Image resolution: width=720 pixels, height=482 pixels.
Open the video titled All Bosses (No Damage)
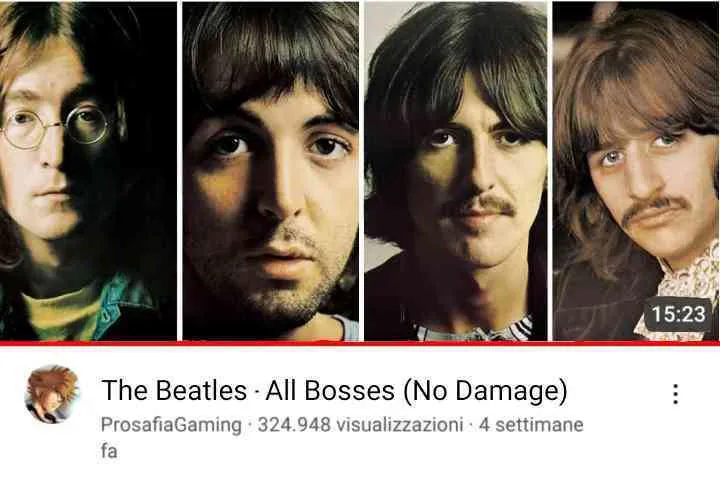(334, 390)
